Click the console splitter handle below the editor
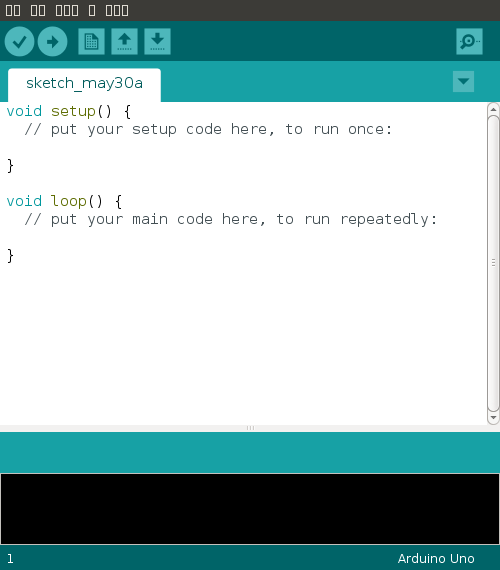 tap(250, 428)
